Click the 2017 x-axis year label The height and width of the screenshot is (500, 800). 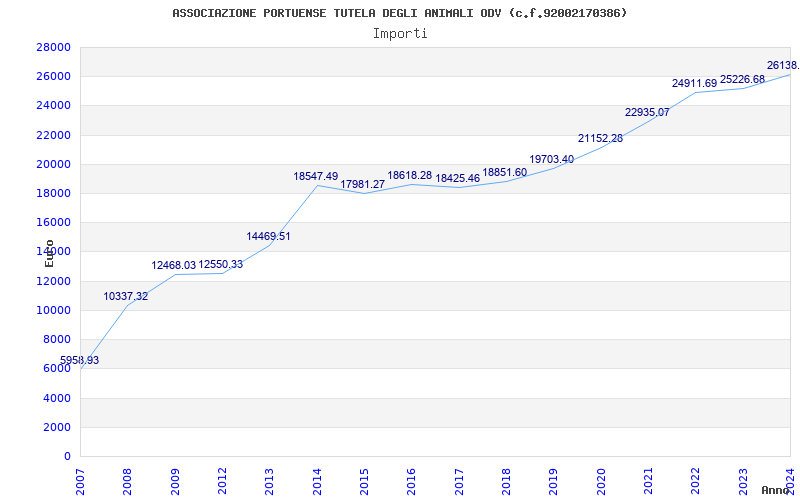(x=459, y=481)
